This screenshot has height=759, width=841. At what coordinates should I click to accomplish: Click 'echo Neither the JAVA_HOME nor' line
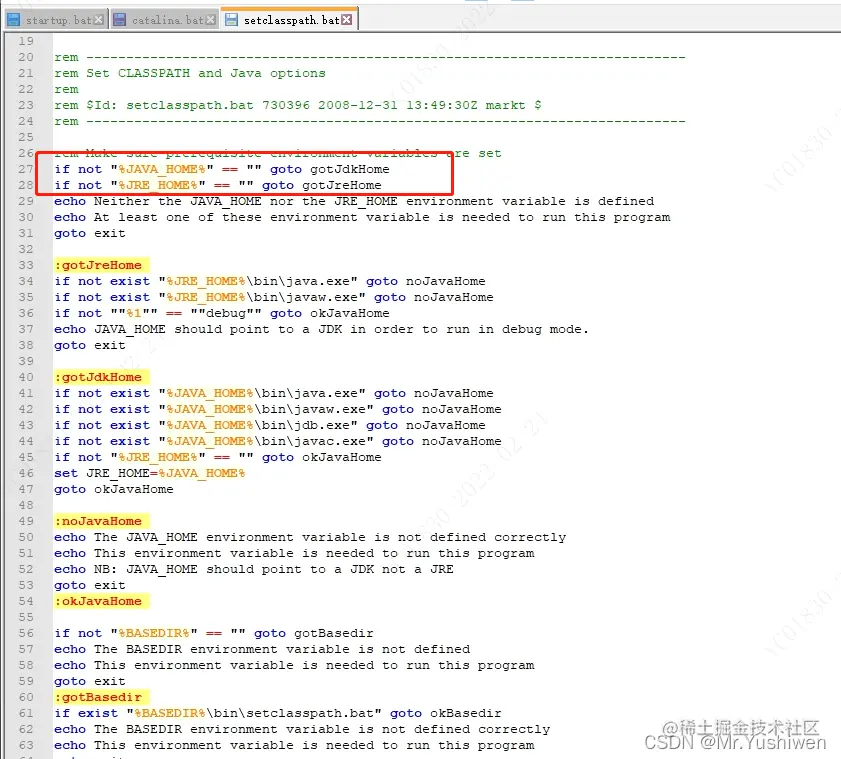click(354, 201)
